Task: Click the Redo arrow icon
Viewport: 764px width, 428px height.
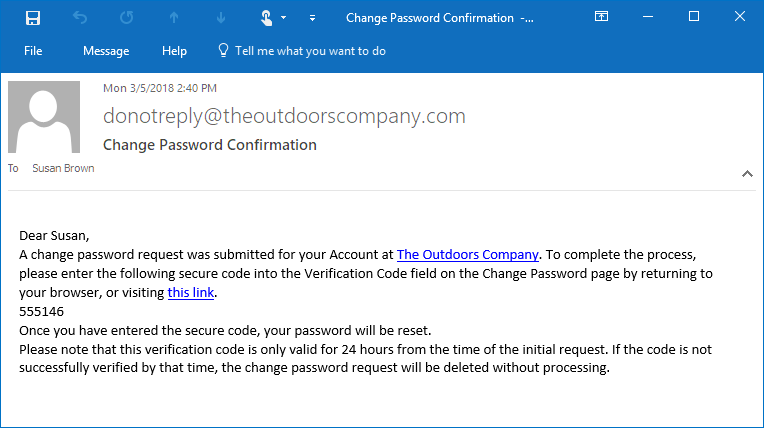Action: pos(127,18)
